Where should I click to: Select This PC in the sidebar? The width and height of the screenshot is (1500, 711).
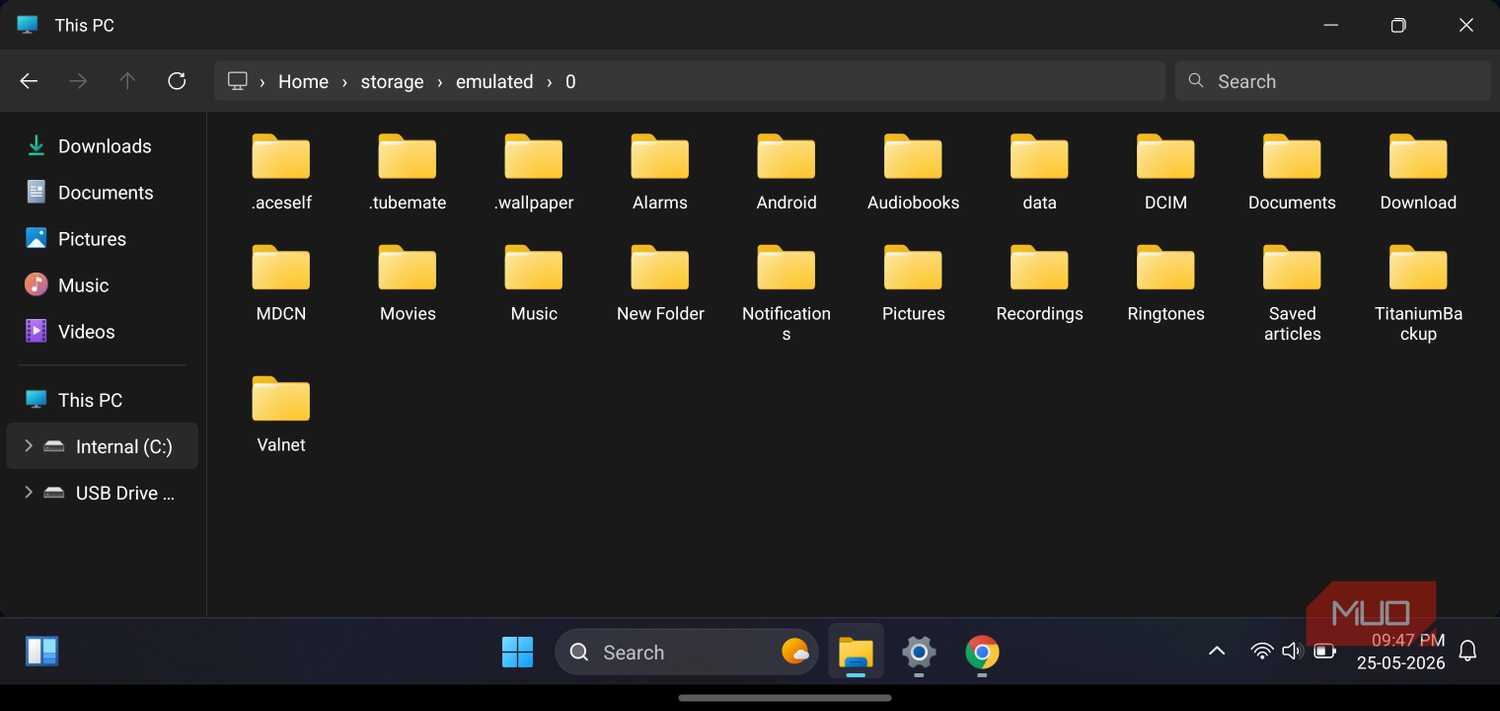coord(103,400)
